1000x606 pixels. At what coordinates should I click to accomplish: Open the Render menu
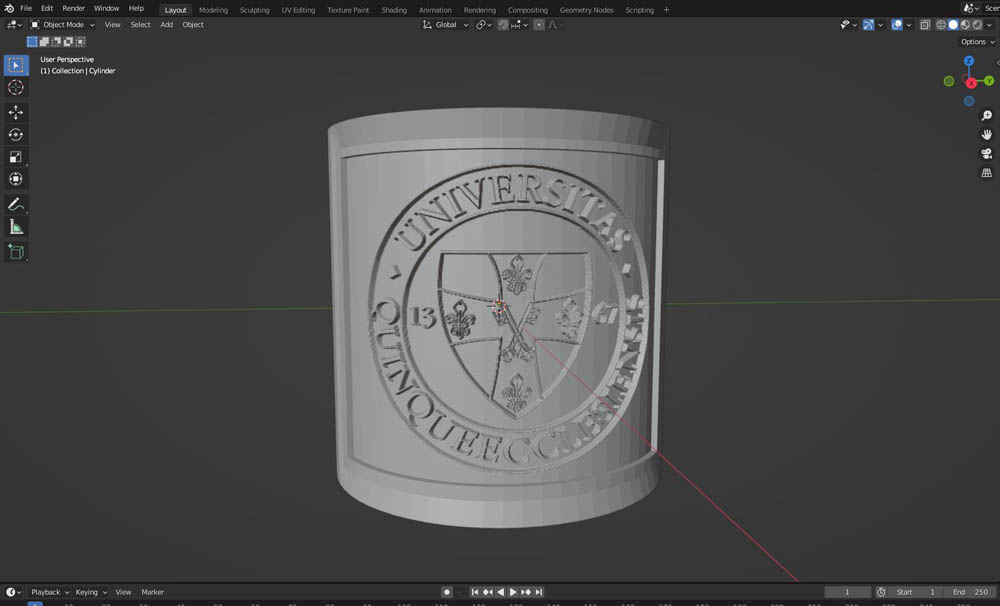pyautogui.click(x=73, y=8)
